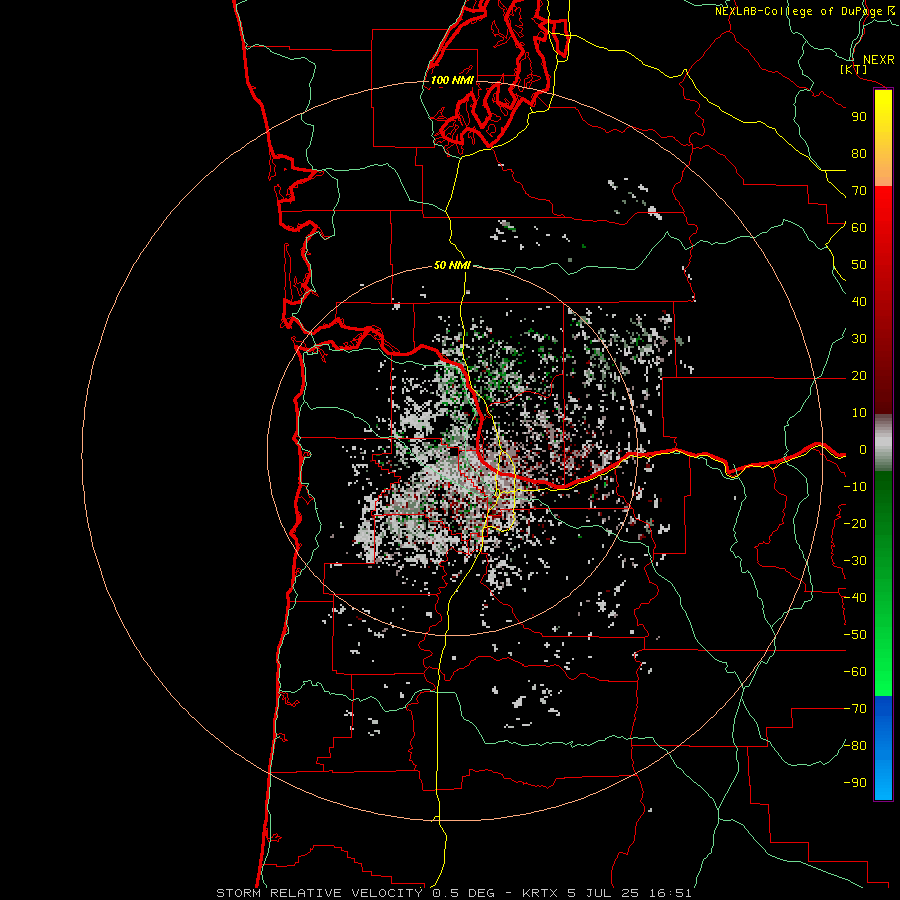Viewport: 900px width, 900px height.
Task: Click the '-70' value on the velocity scale
Action: (x=855, y=709)
